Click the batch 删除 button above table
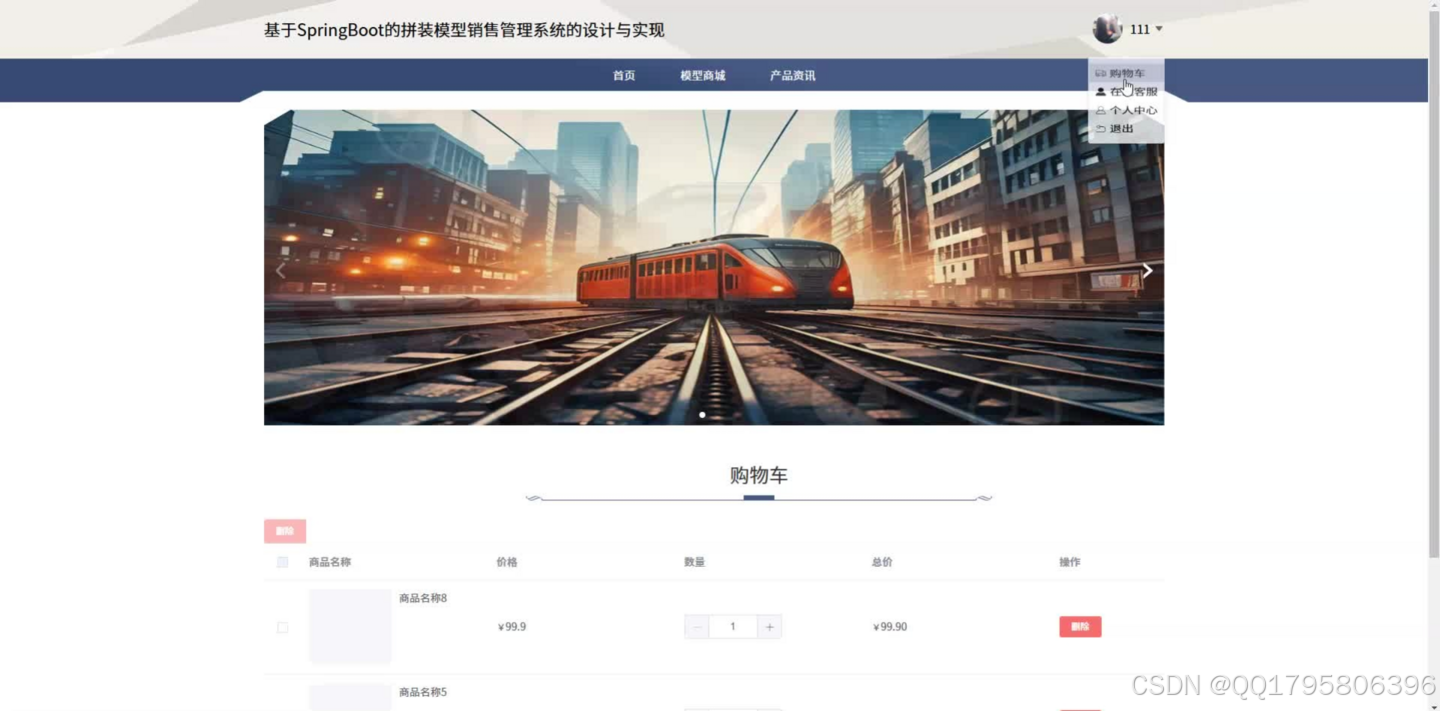This screenshot has height=711, width=1440. pyautogui.click(x=285, y=531)
